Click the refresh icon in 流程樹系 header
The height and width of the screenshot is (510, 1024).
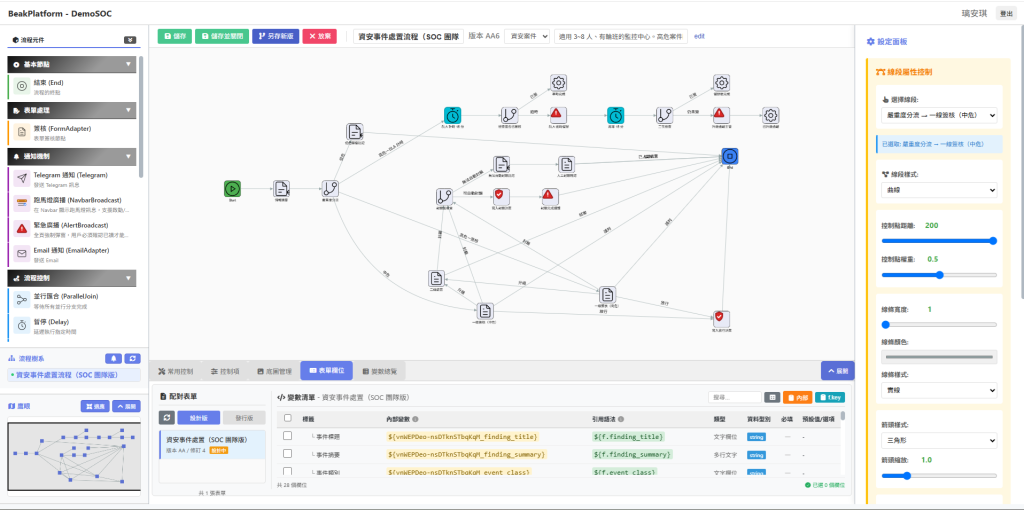tap(132, 359)
